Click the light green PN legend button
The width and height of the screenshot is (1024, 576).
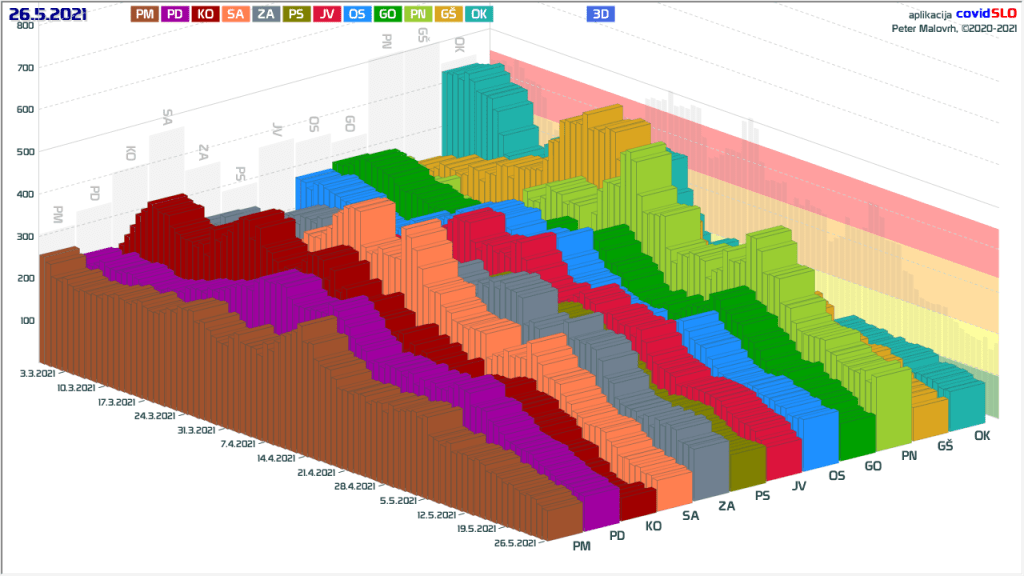coord(418,14)
